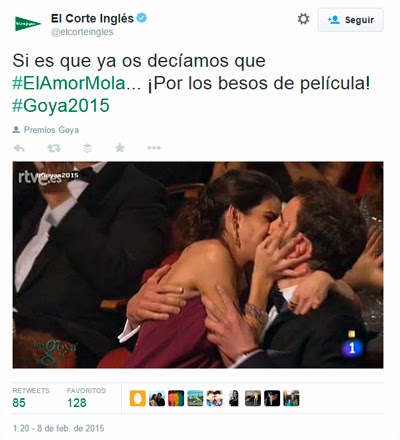Click the reply arrow icon

click(x=19, y=148)
